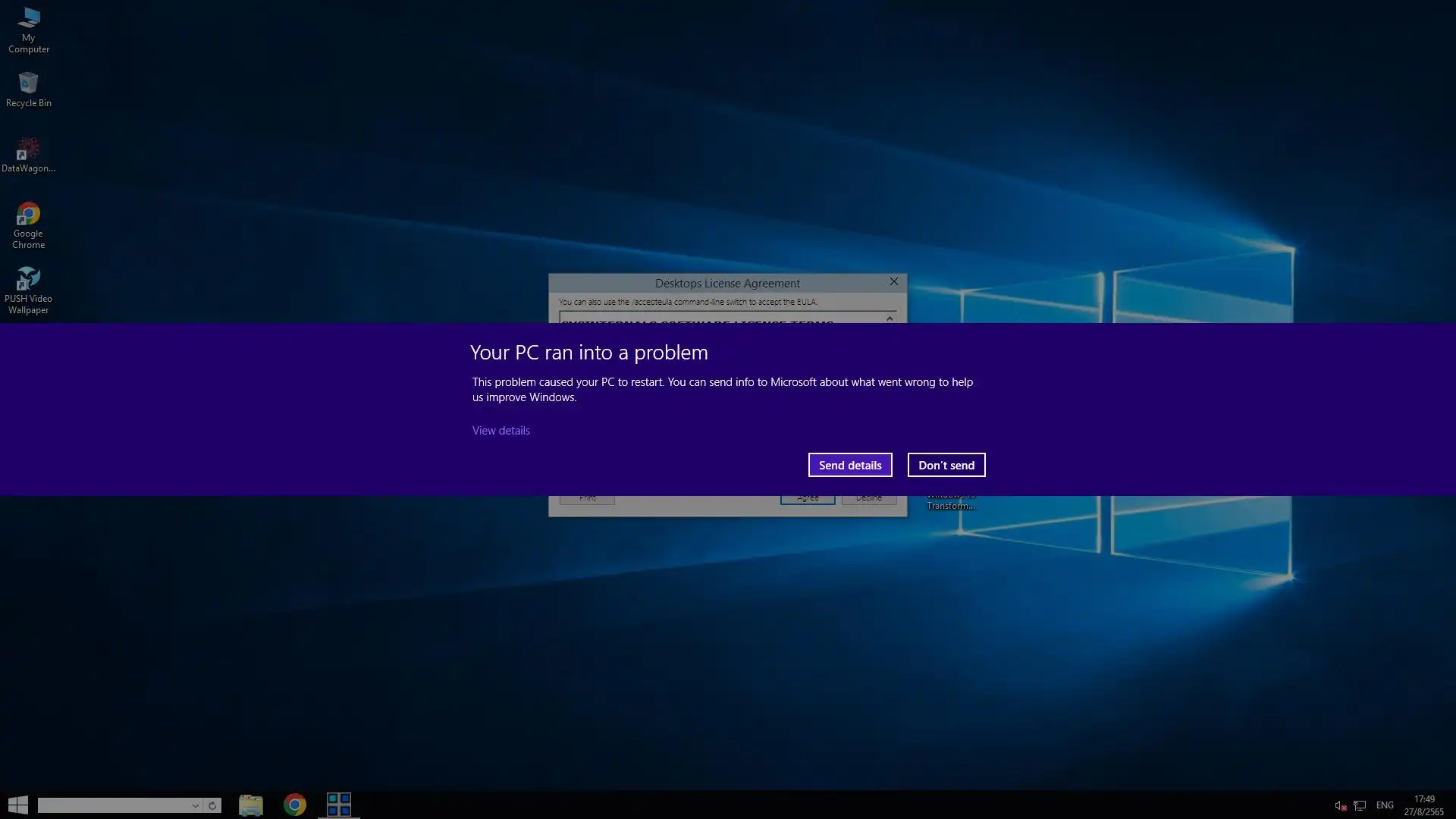This screenshot has height=819, width=1456.
Task: Select Google Chrome desktop shortcut
Action: pos(28,224)
